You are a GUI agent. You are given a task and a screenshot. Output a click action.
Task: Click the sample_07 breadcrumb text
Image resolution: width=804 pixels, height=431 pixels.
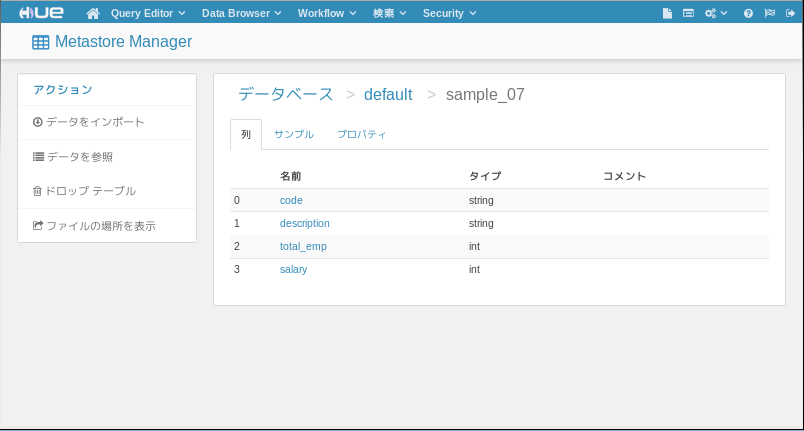485,94
